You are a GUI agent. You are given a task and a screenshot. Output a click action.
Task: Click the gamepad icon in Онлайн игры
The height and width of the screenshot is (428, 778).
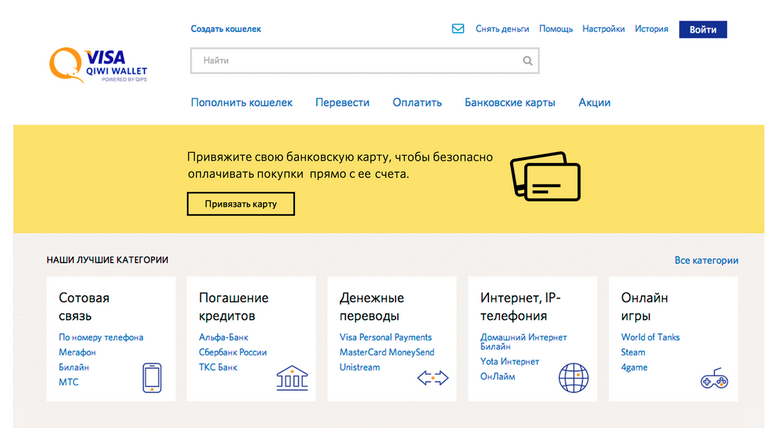(714, 378)
